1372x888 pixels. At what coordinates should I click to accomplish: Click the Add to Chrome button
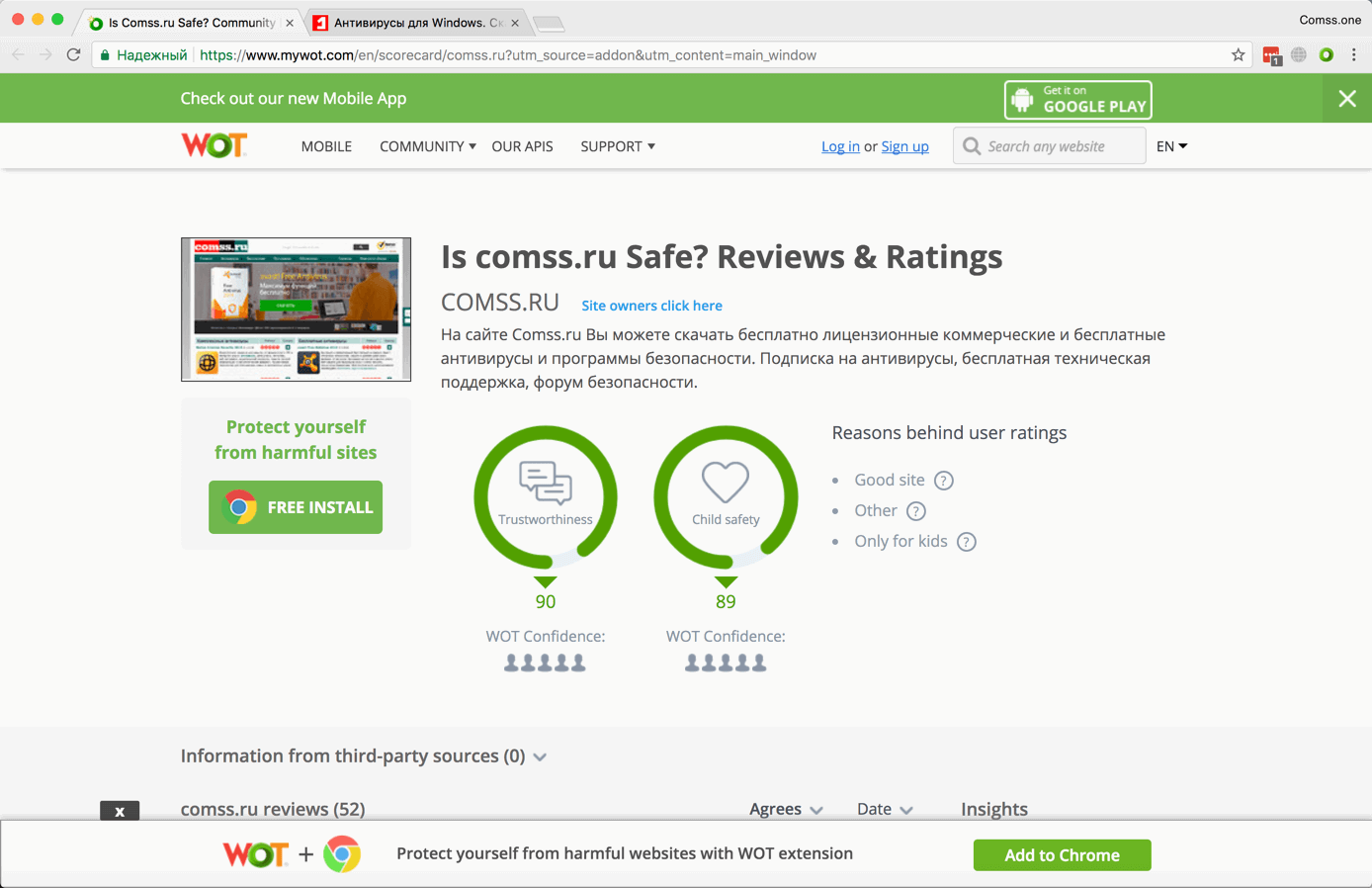(x=1063, y=855)
